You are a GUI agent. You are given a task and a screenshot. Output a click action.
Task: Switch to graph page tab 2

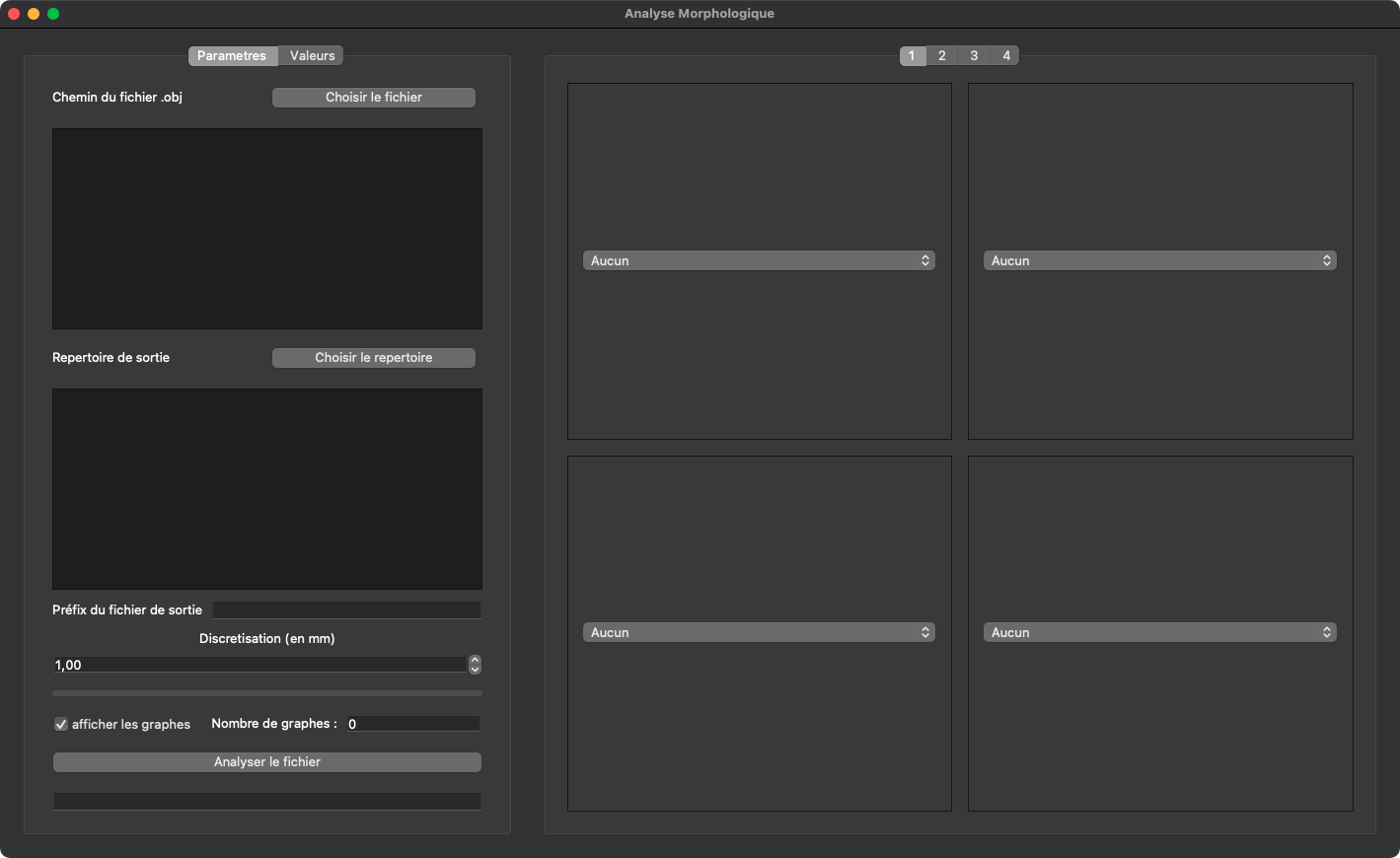tap(942, 56)
